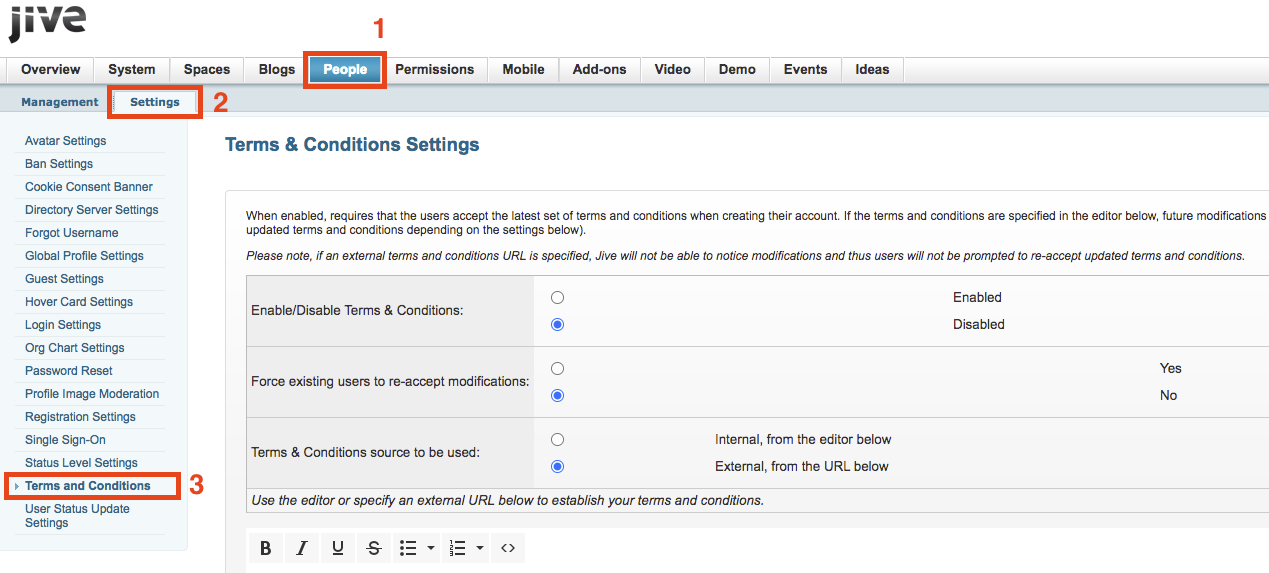The image size is (1269, 573).
Task: Select the Disabled radio button for Terms & Conditions
Action: pos(557,325)
